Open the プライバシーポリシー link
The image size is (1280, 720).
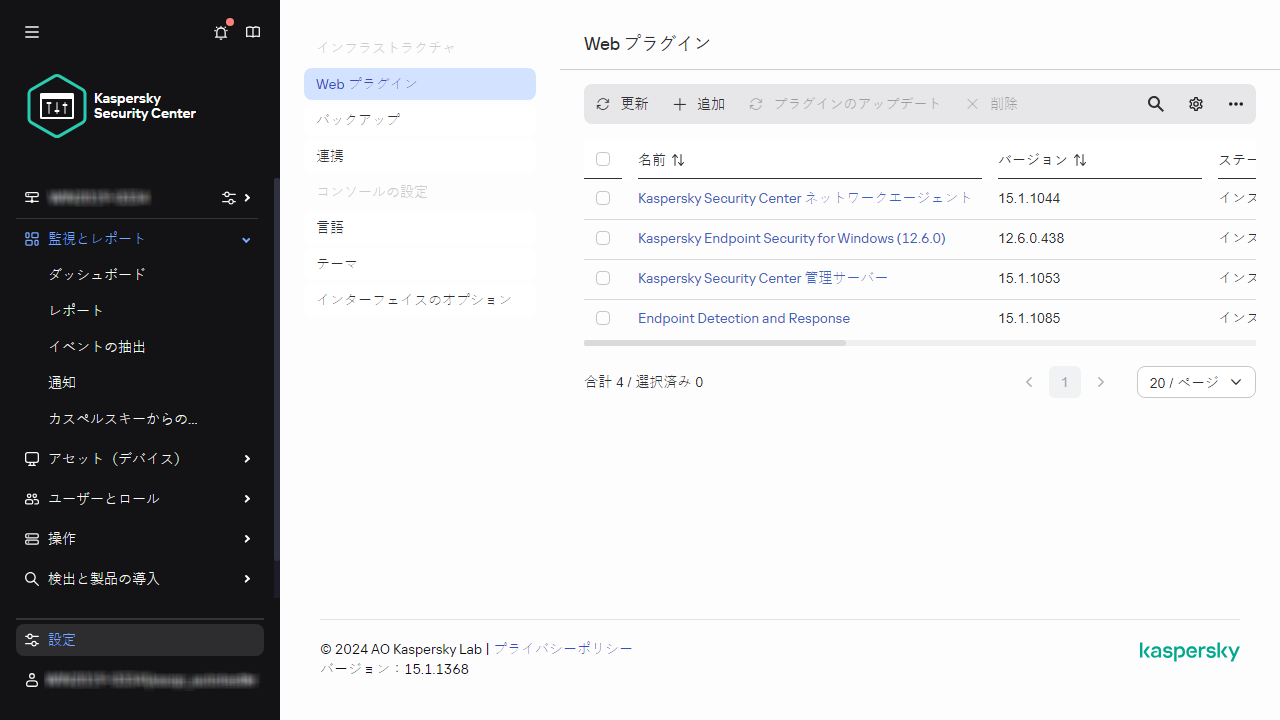pos(563,648)
